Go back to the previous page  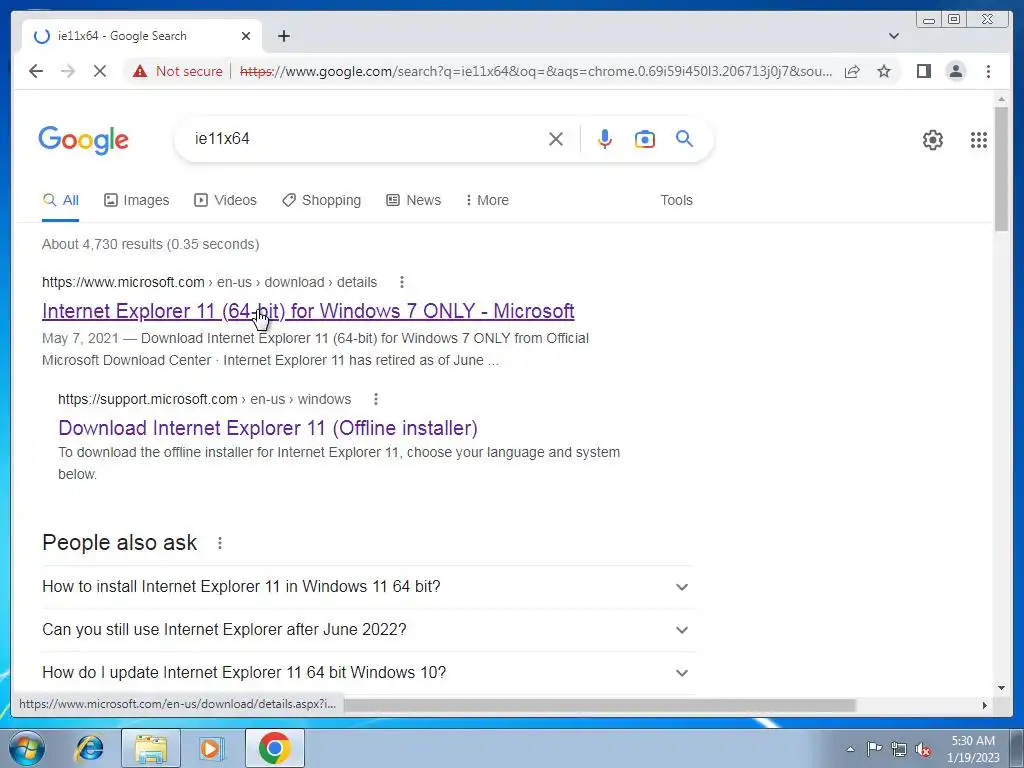pos(36,71)
